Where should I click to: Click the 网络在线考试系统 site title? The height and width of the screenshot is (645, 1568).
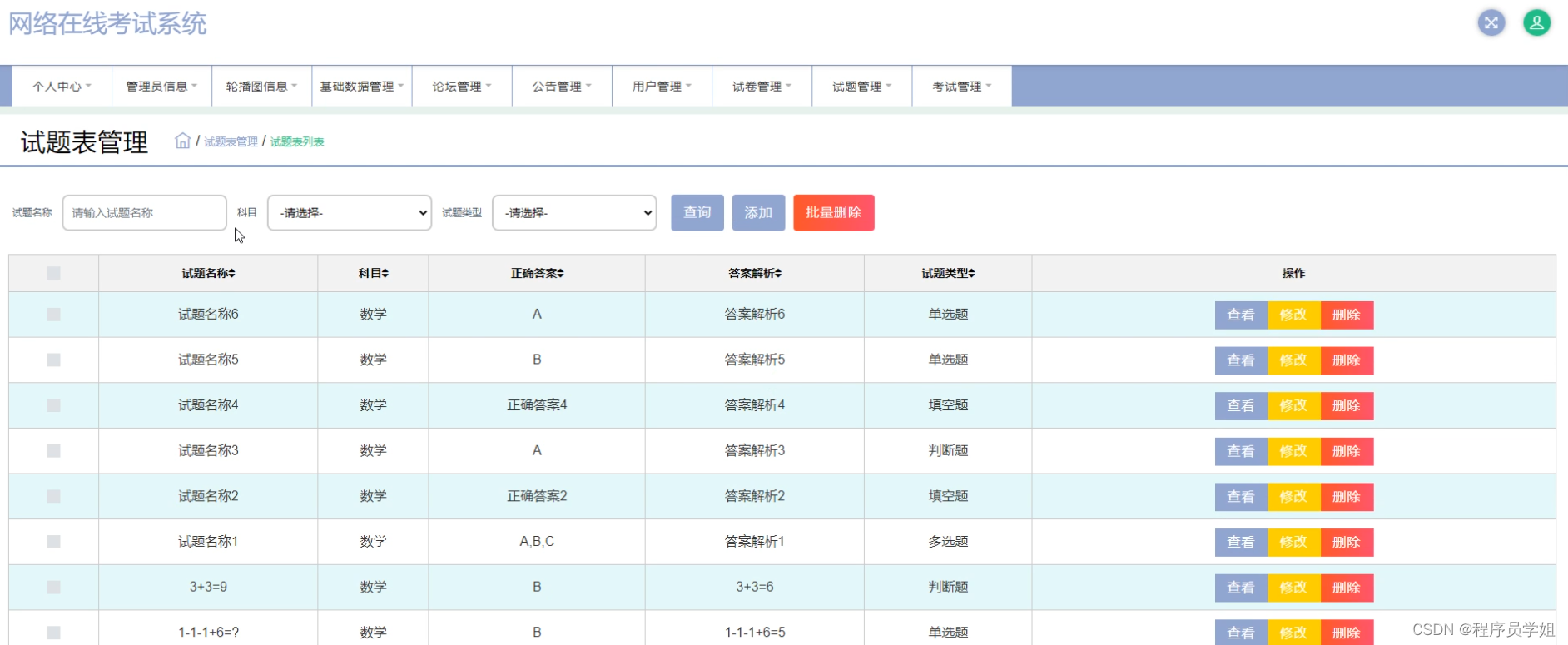click(107, 23)
